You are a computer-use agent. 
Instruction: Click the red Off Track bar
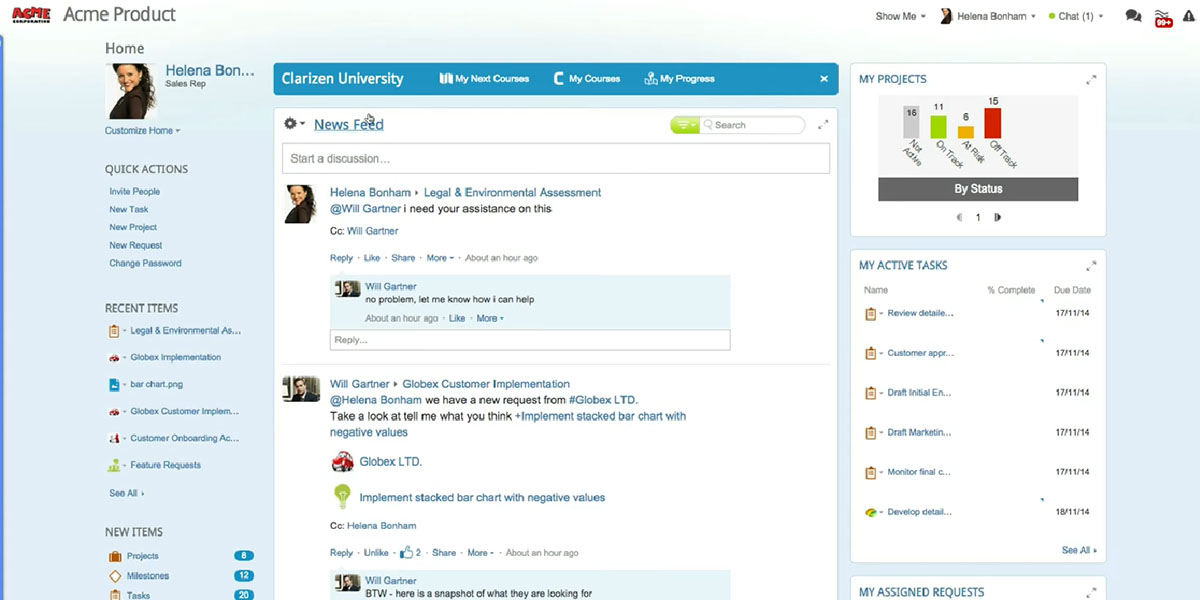coord(992,123)
